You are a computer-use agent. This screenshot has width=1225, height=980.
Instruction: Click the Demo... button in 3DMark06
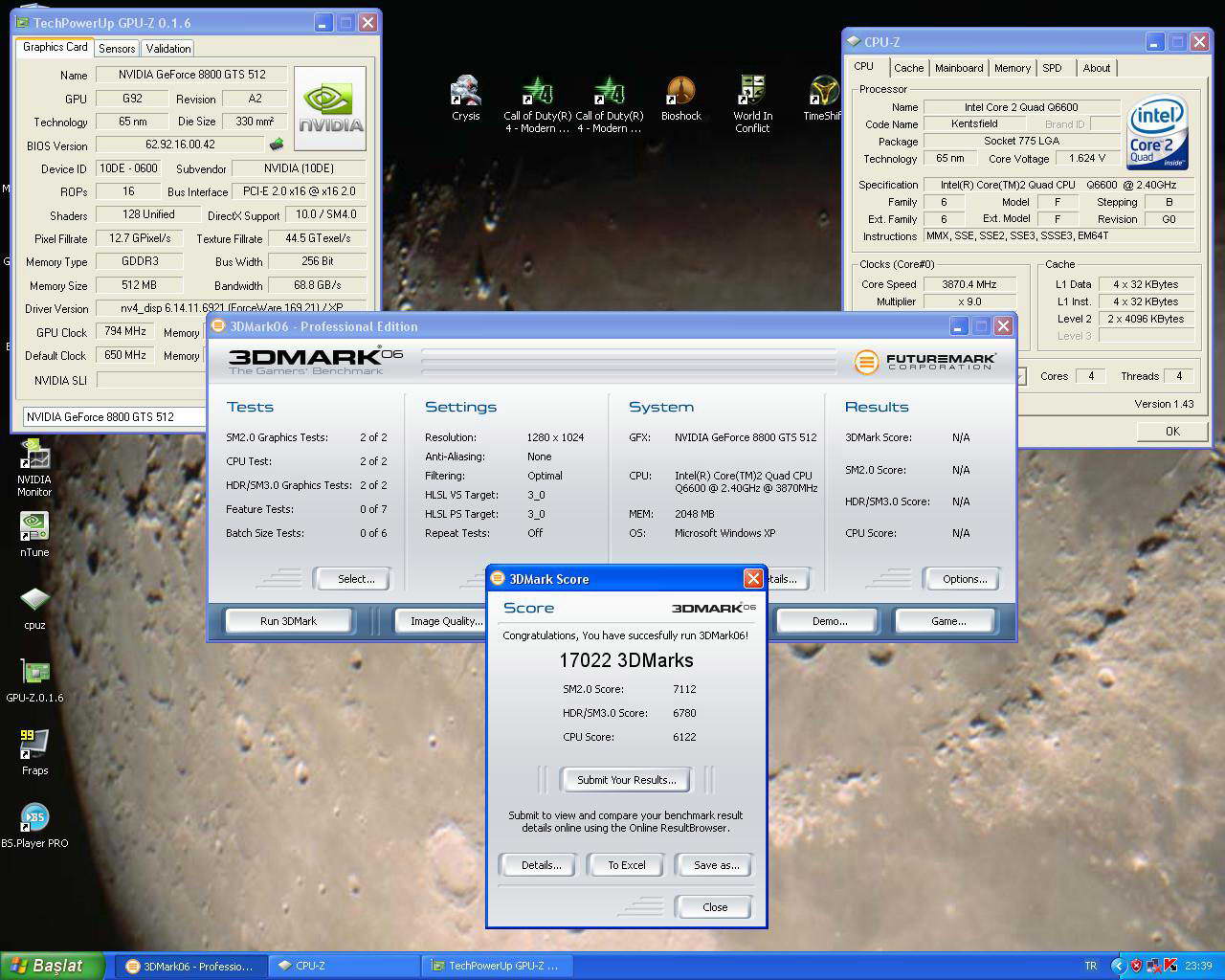click(830, 621)
